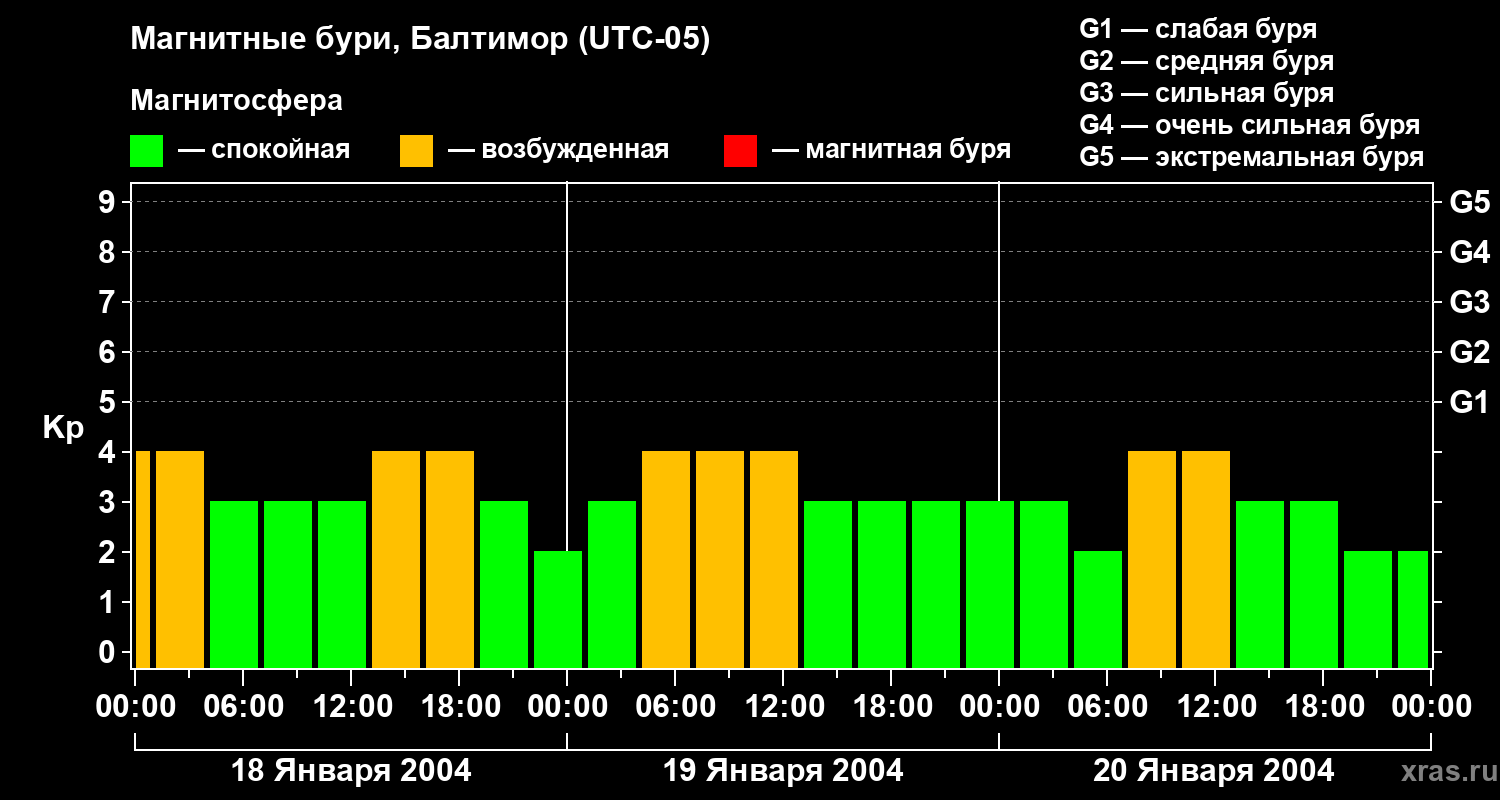
Task: Click the thin orange bar starting 18 Января
Action: pos(142,559)
